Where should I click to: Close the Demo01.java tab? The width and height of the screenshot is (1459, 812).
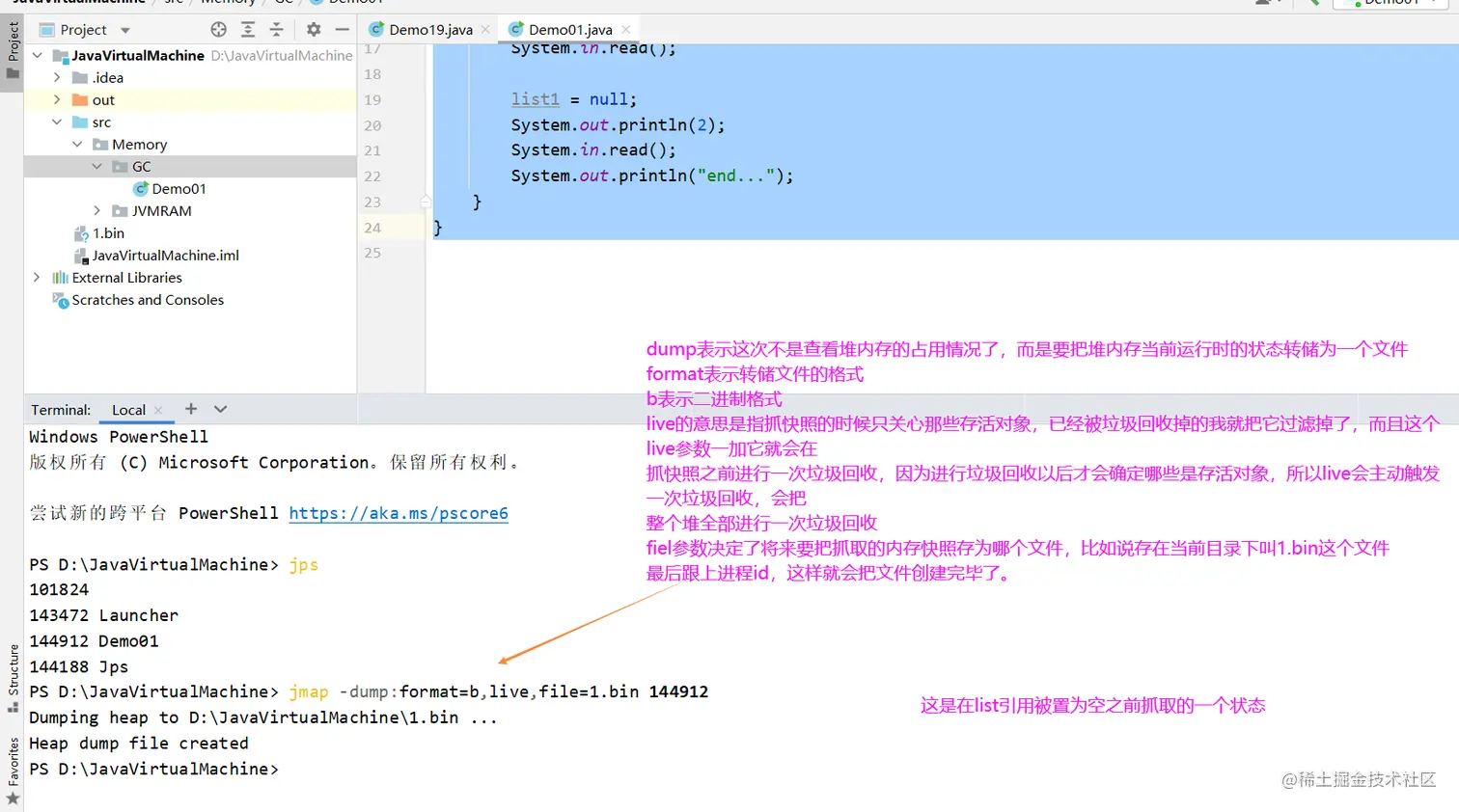626,30
